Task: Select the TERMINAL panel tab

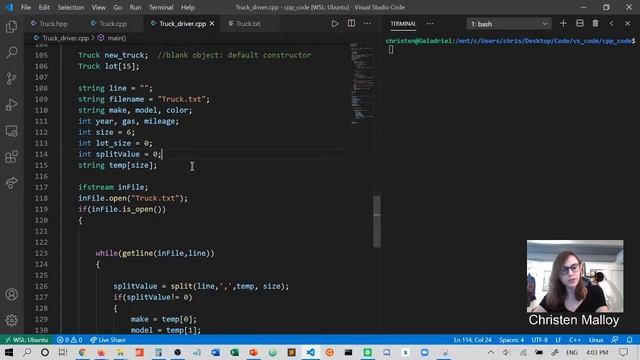Action: 403,24
